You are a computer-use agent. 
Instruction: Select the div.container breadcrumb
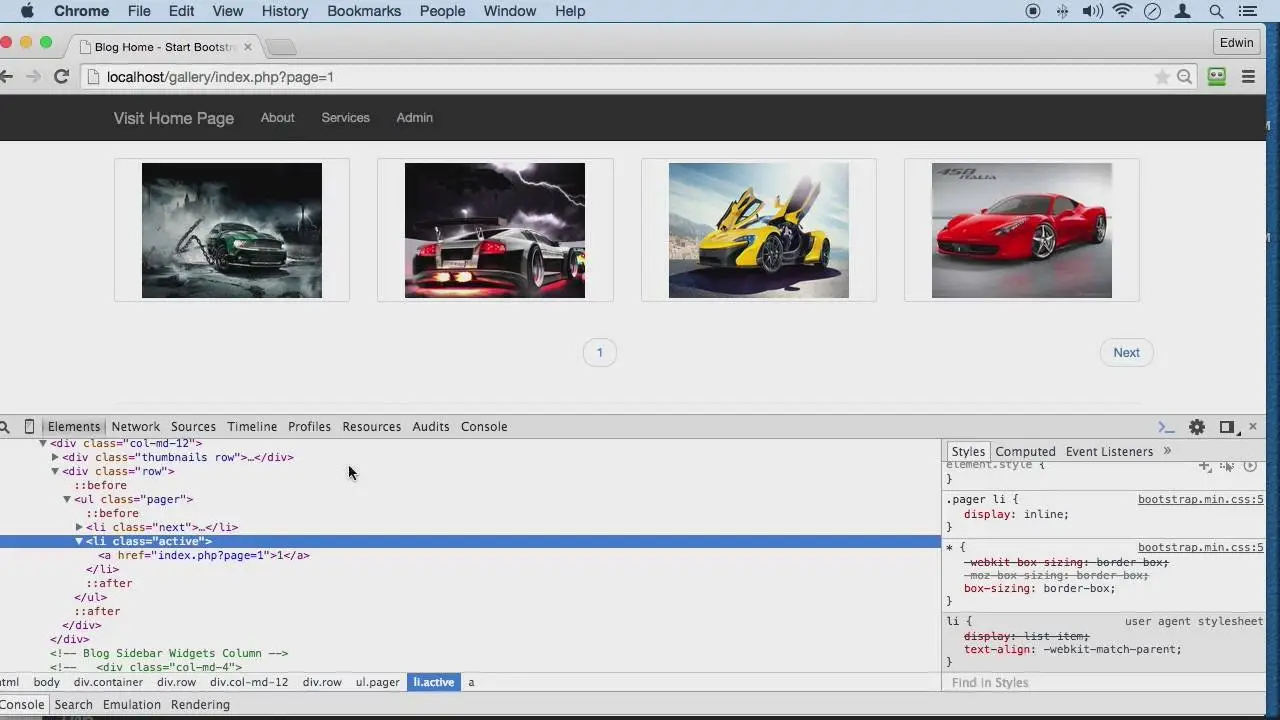pyautogui.click(x=108, y=682)
